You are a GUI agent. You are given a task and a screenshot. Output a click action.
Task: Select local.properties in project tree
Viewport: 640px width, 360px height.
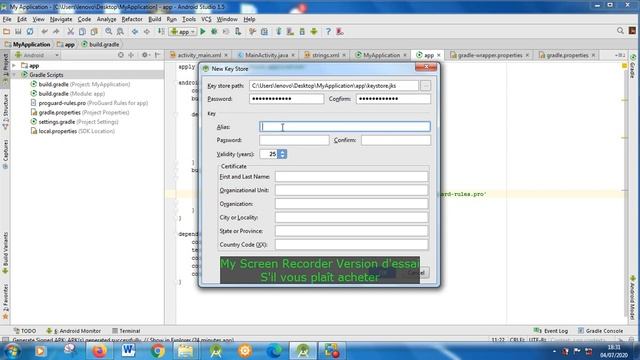(73, 131)
